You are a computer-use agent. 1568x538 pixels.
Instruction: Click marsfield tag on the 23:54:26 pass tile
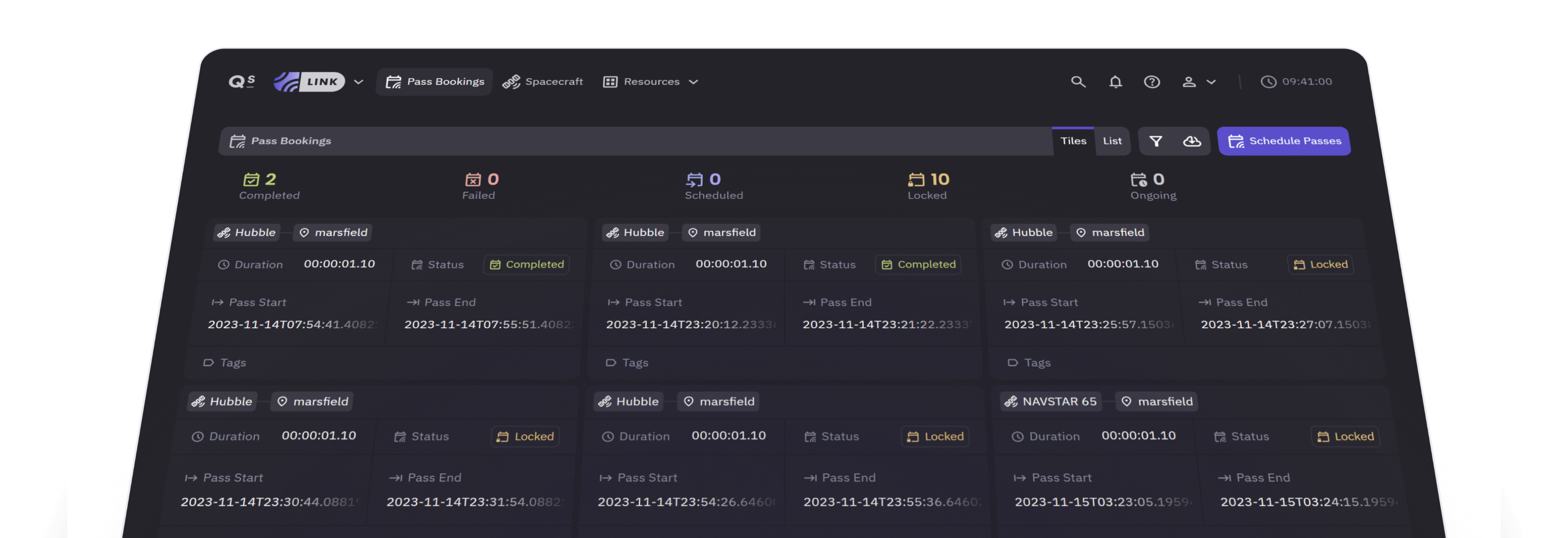719,402
